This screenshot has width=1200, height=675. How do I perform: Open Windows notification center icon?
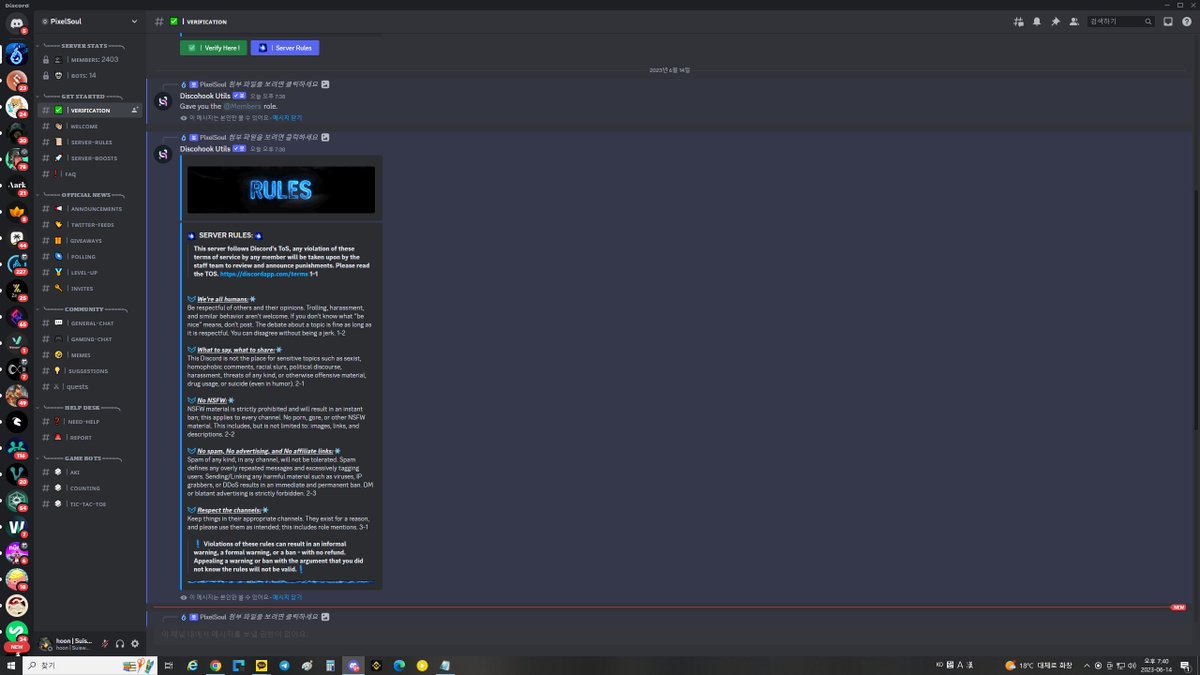click(1187, 665)
